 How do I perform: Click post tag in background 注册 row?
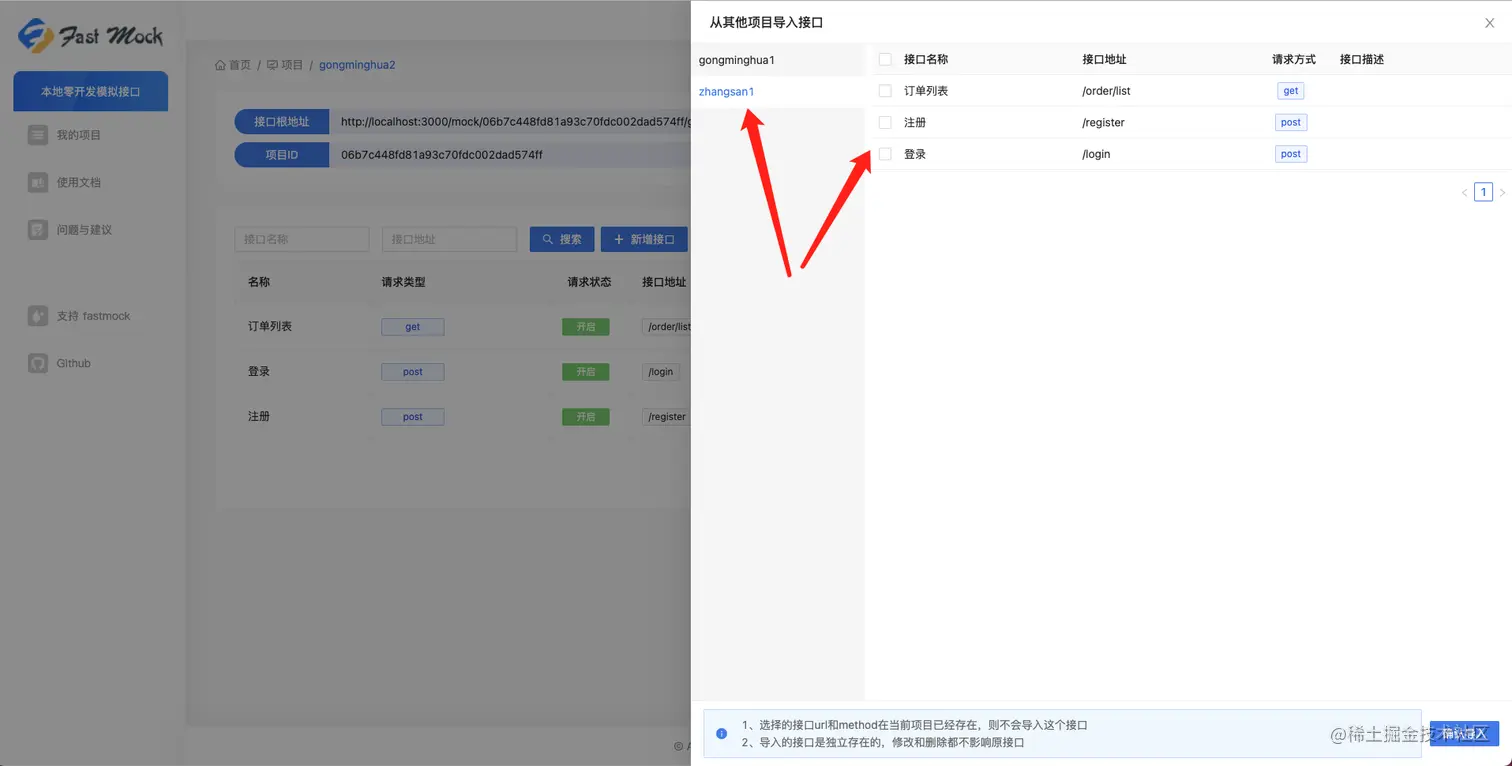[x=412, y=417]
